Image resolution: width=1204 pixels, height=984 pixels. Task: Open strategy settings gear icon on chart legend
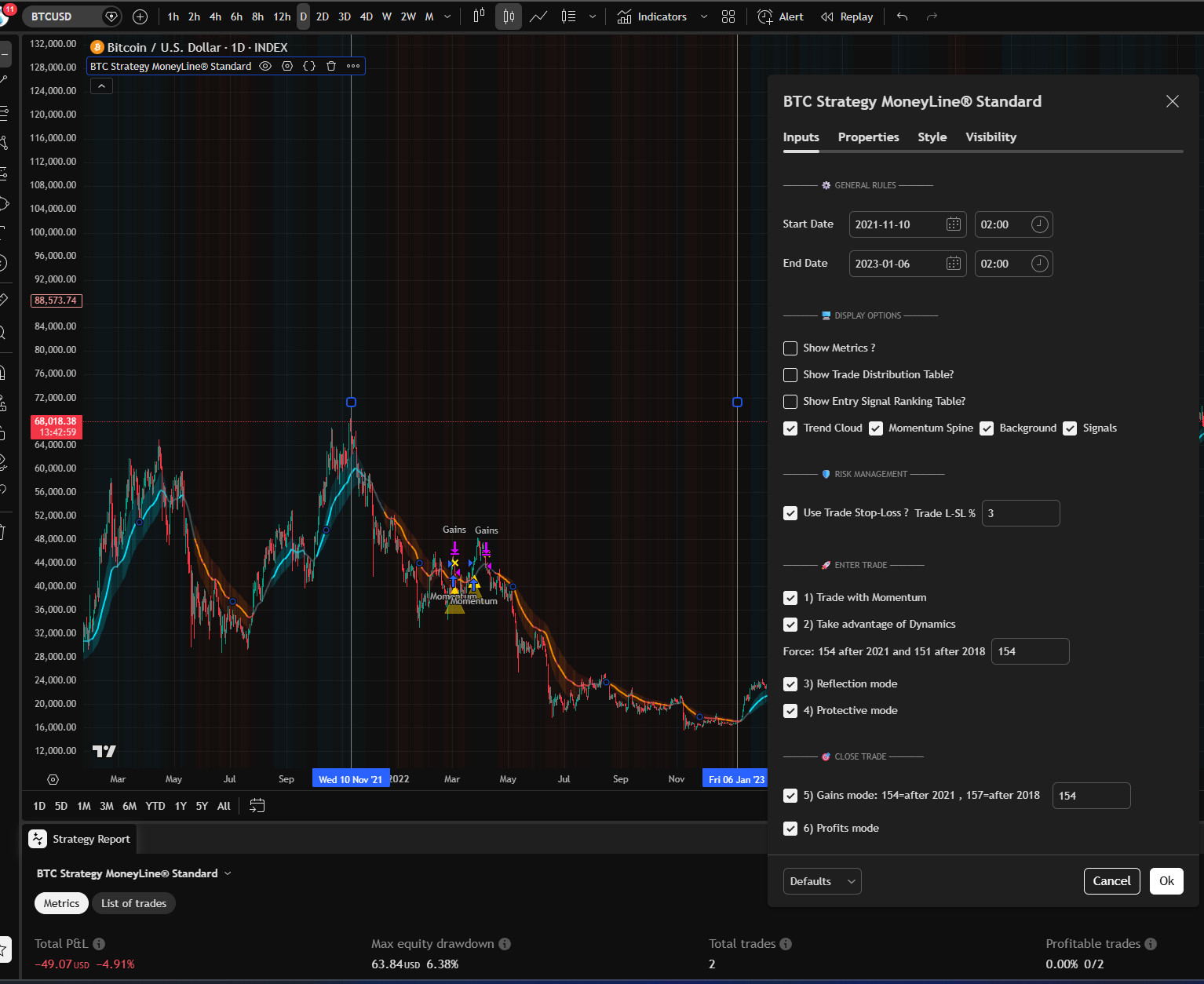tap(287, 66)
